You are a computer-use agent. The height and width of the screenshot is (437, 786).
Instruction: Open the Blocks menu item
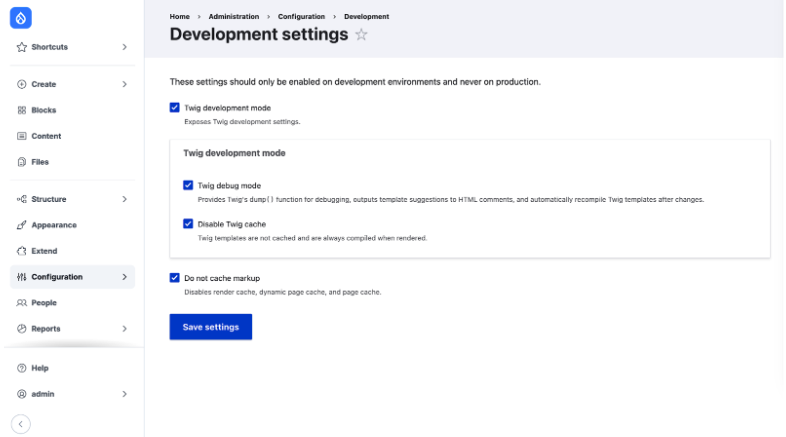coord(73,110)
